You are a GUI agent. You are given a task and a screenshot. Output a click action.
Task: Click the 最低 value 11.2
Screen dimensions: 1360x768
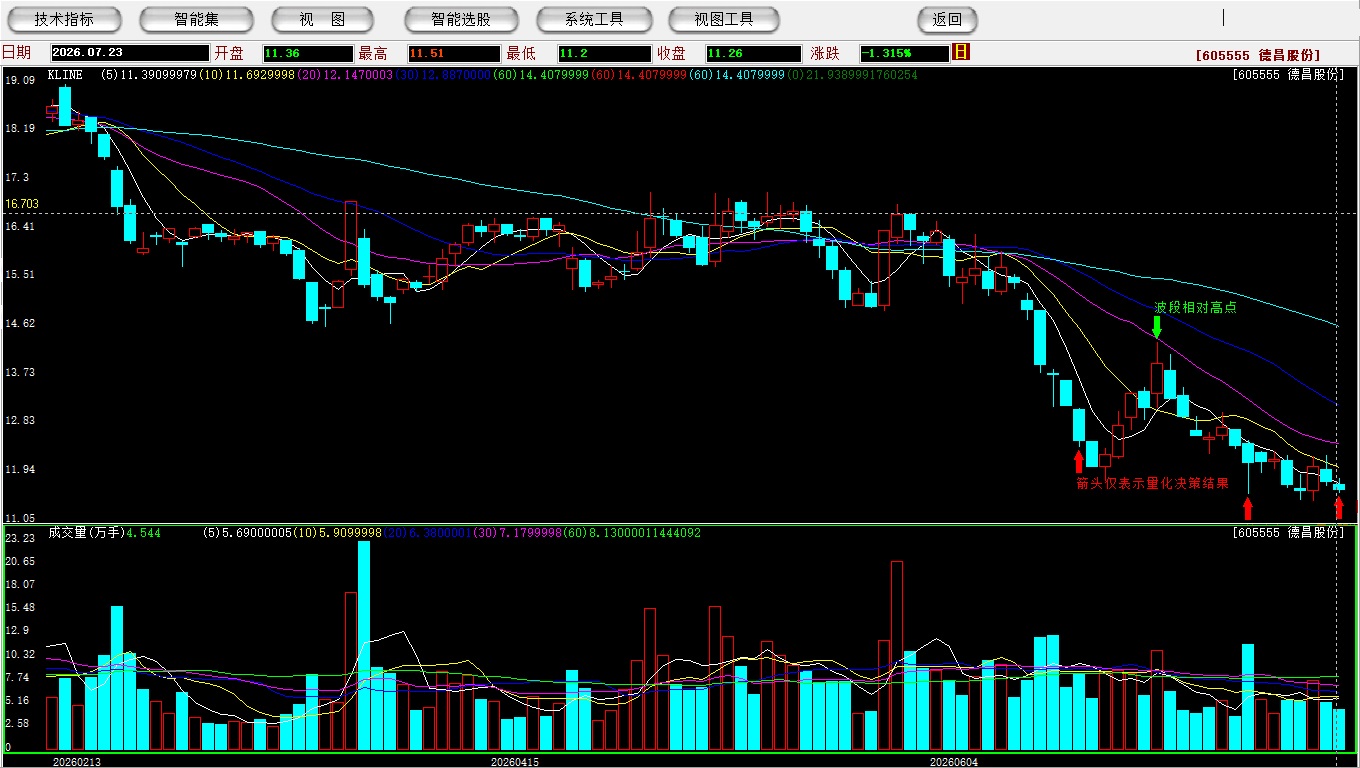point(605,53)
